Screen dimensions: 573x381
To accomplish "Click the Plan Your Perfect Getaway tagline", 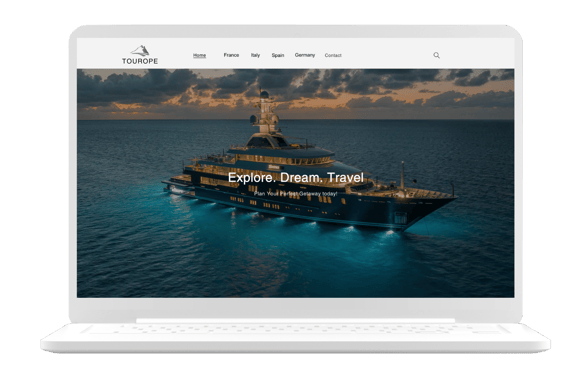I will click(296, 194).
